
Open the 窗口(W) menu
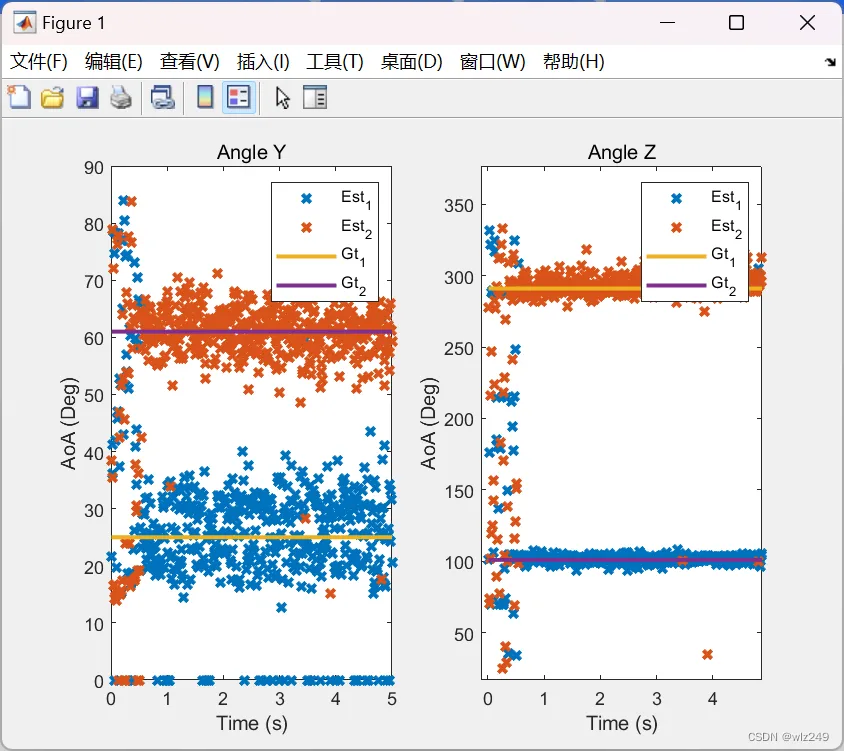click(493, 62)
